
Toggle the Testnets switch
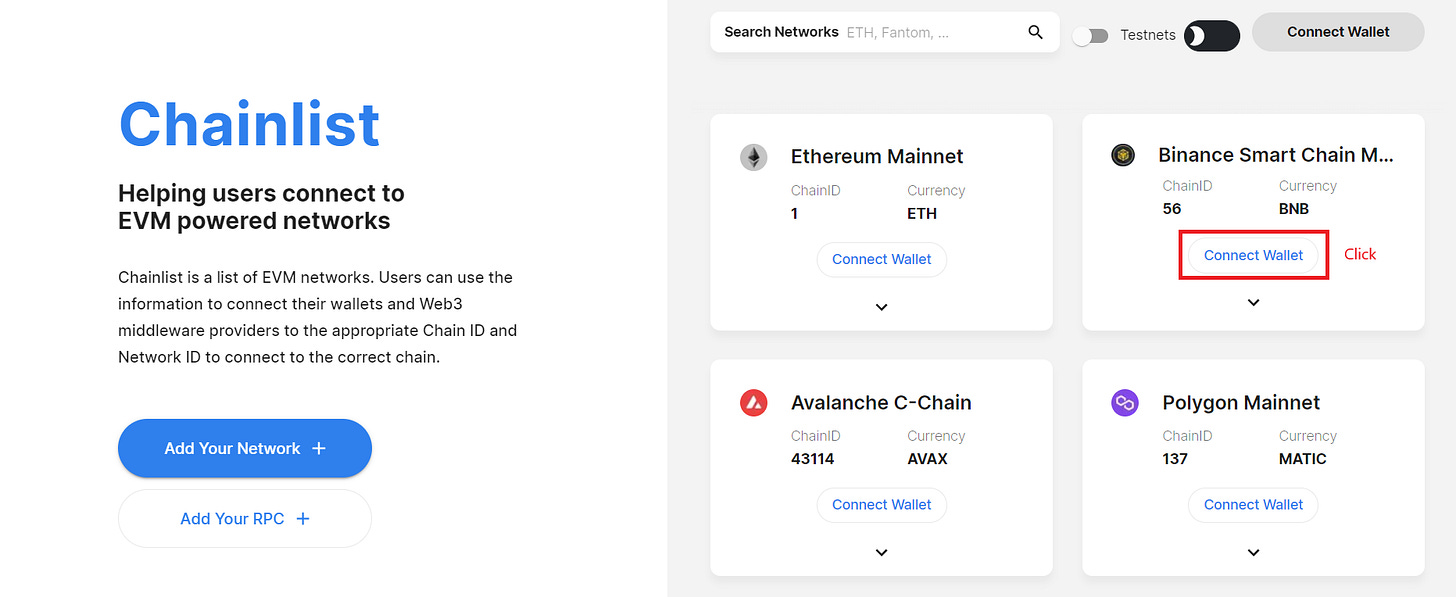click(1090, 36)
